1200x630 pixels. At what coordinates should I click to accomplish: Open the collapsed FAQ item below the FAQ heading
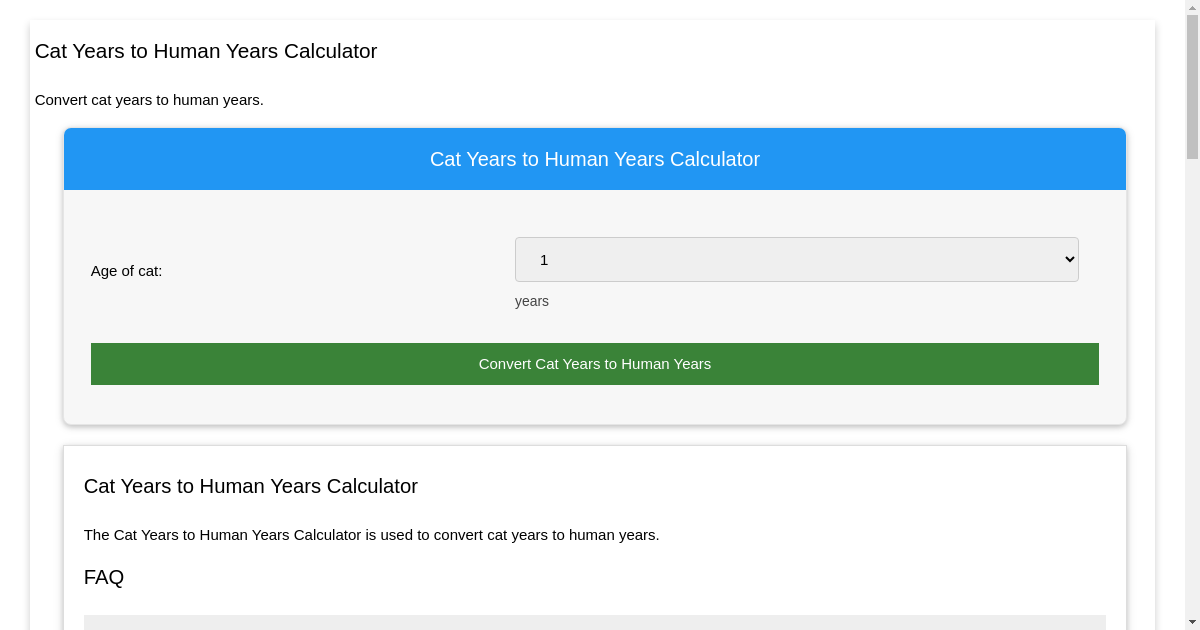tap(594, 622)
